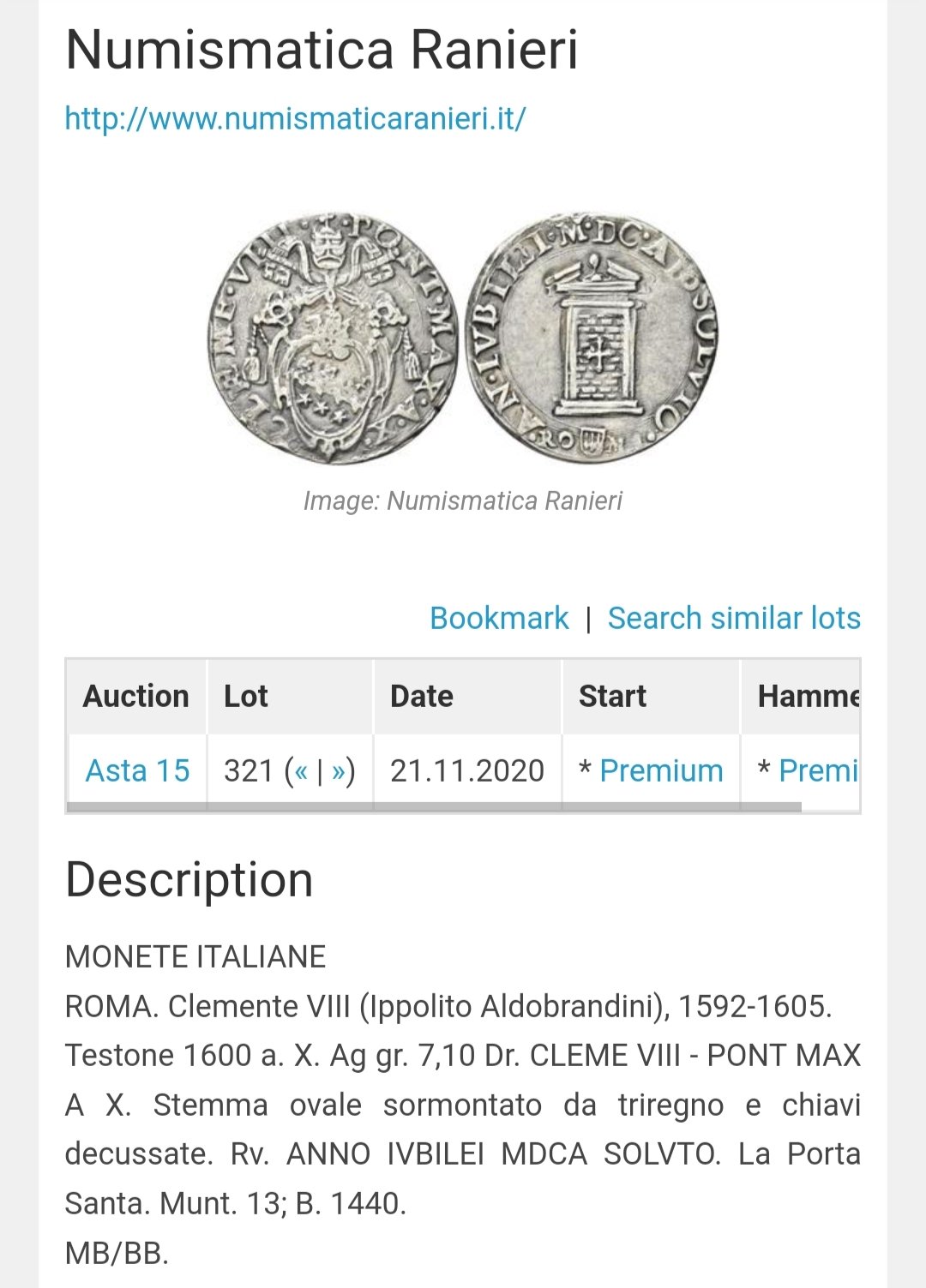
Task: Select the Hammer column header
Action: [801, 697]
